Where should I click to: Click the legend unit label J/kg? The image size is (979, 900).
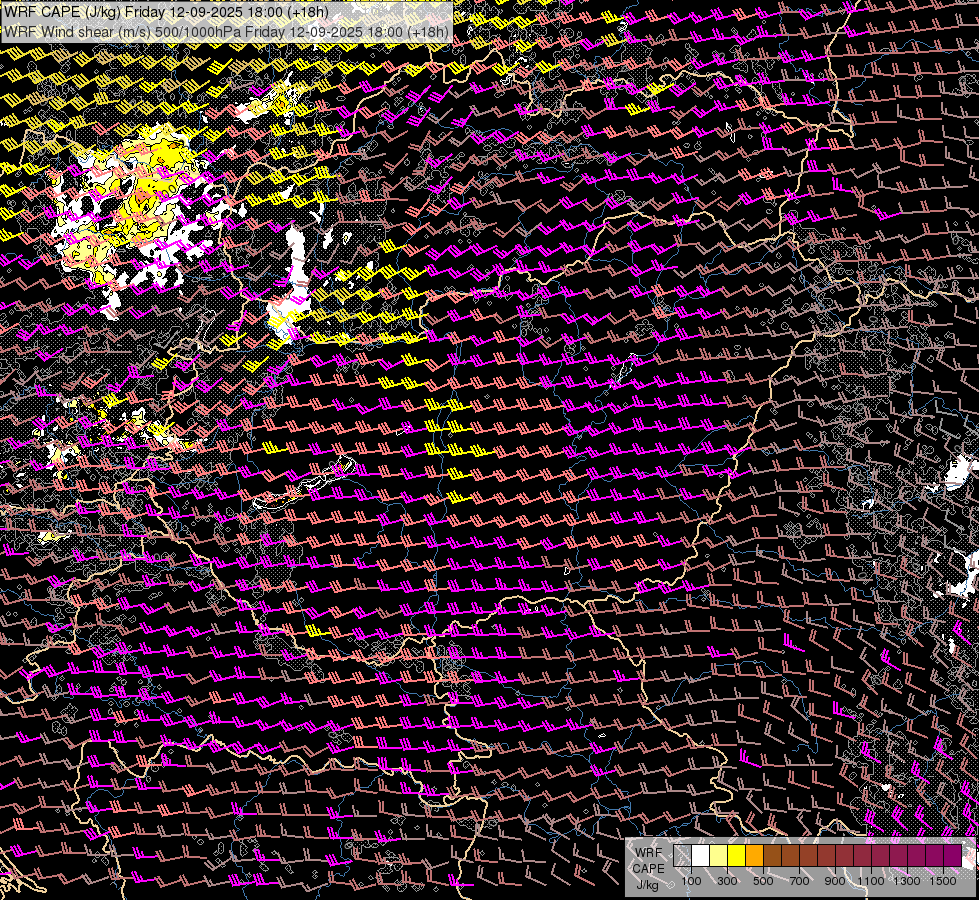pos(647,885)
